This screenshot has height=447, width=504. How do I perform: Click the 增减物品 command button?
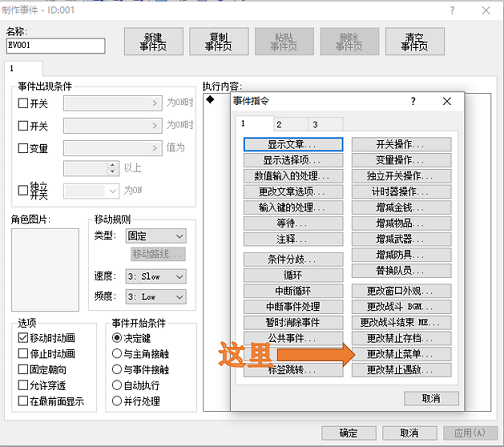401,223
